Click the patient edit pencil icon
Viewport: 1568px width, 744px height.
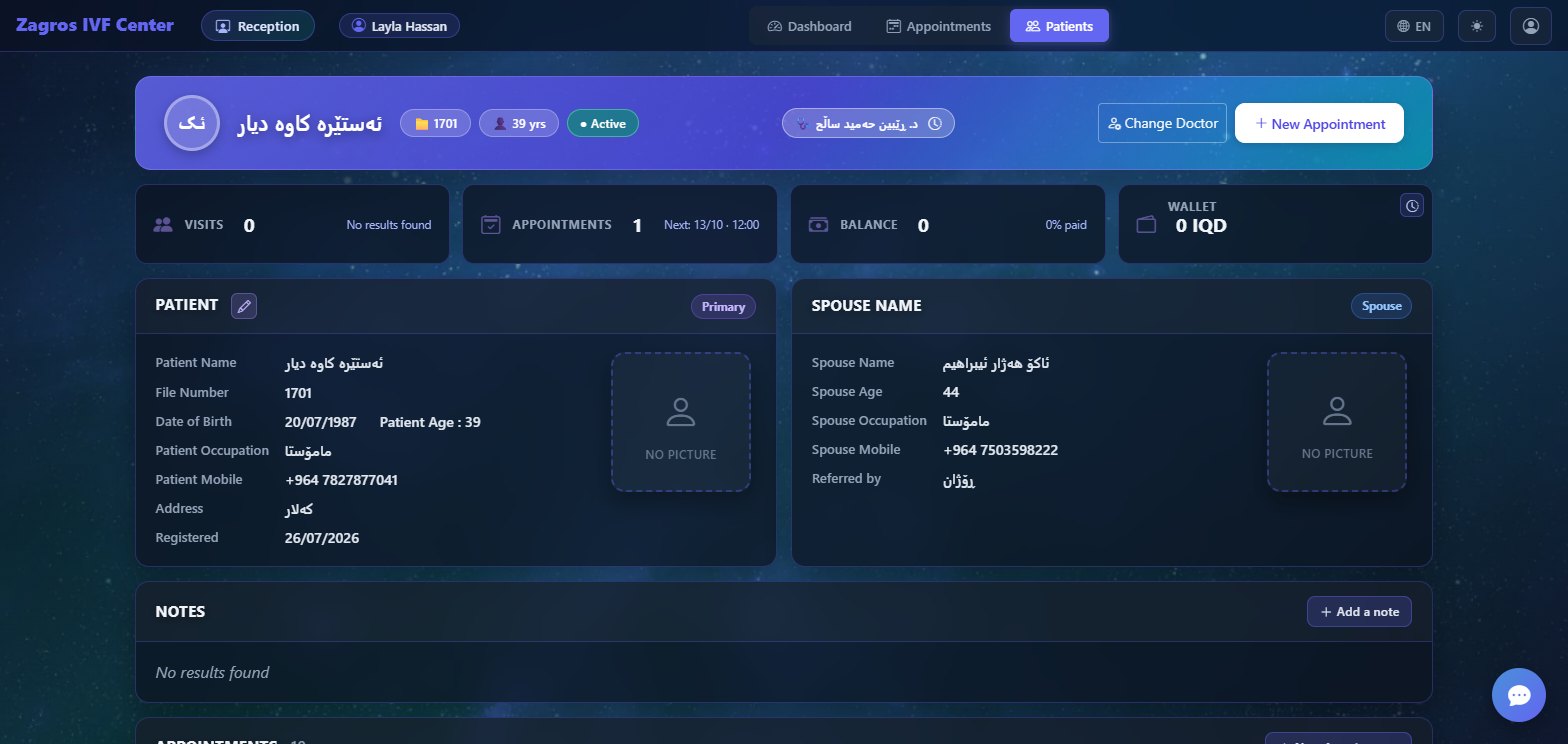pyautogui.click(x=244, y=306)
